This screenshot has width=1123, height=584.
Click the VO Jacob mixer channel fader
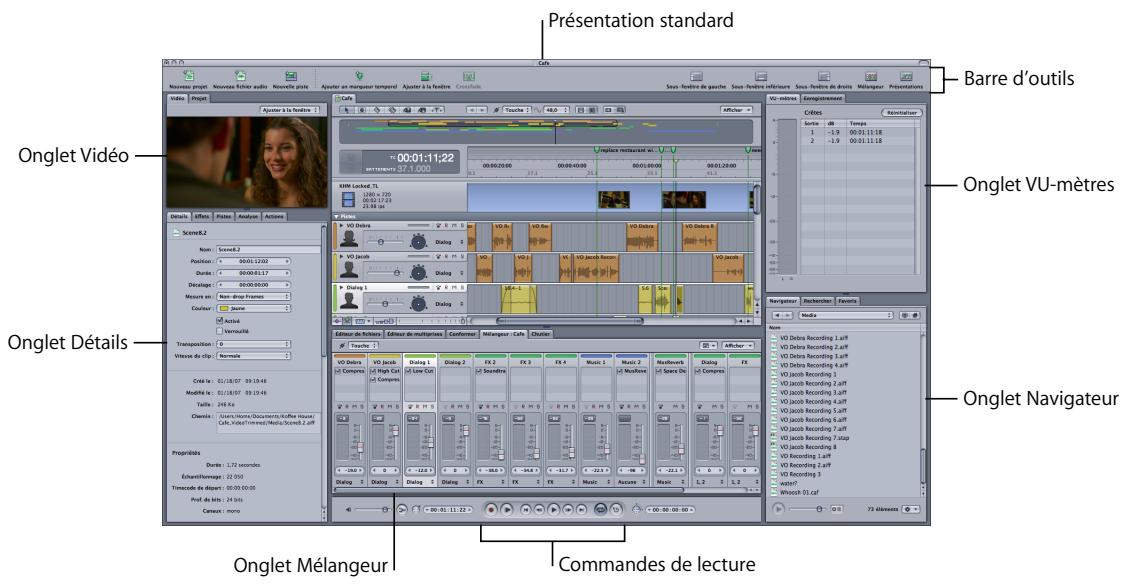click(x=394, y=432)
